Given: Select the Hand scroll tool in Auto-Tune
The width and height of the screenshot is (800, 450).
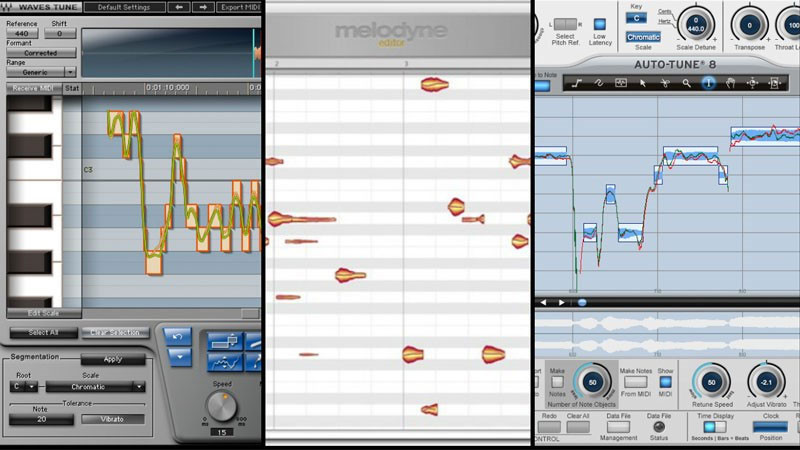Looking at the screenshot, I should tap(730, 83).
